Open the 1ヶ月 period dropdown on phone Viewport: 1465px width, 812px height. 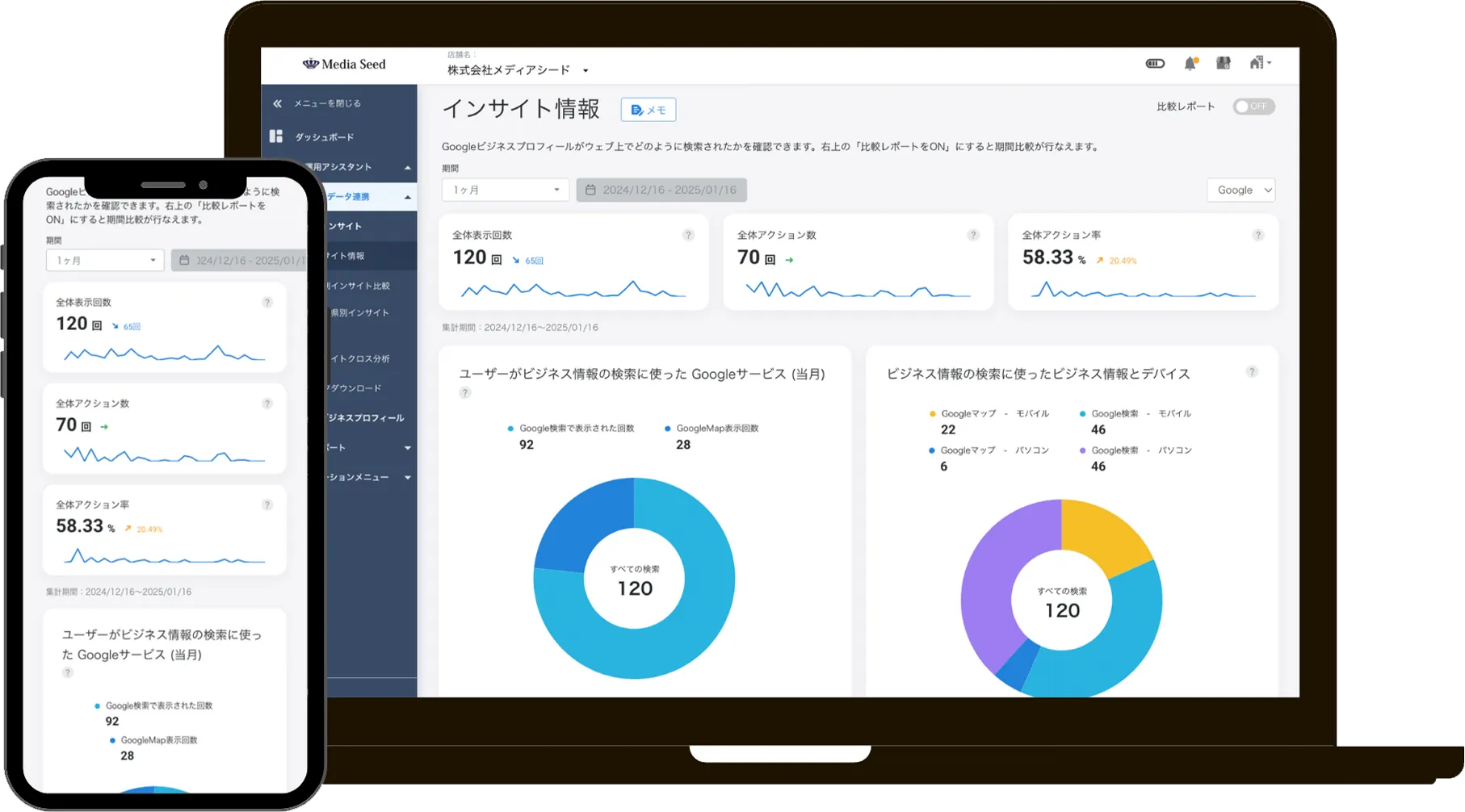(x=105, y=261)
